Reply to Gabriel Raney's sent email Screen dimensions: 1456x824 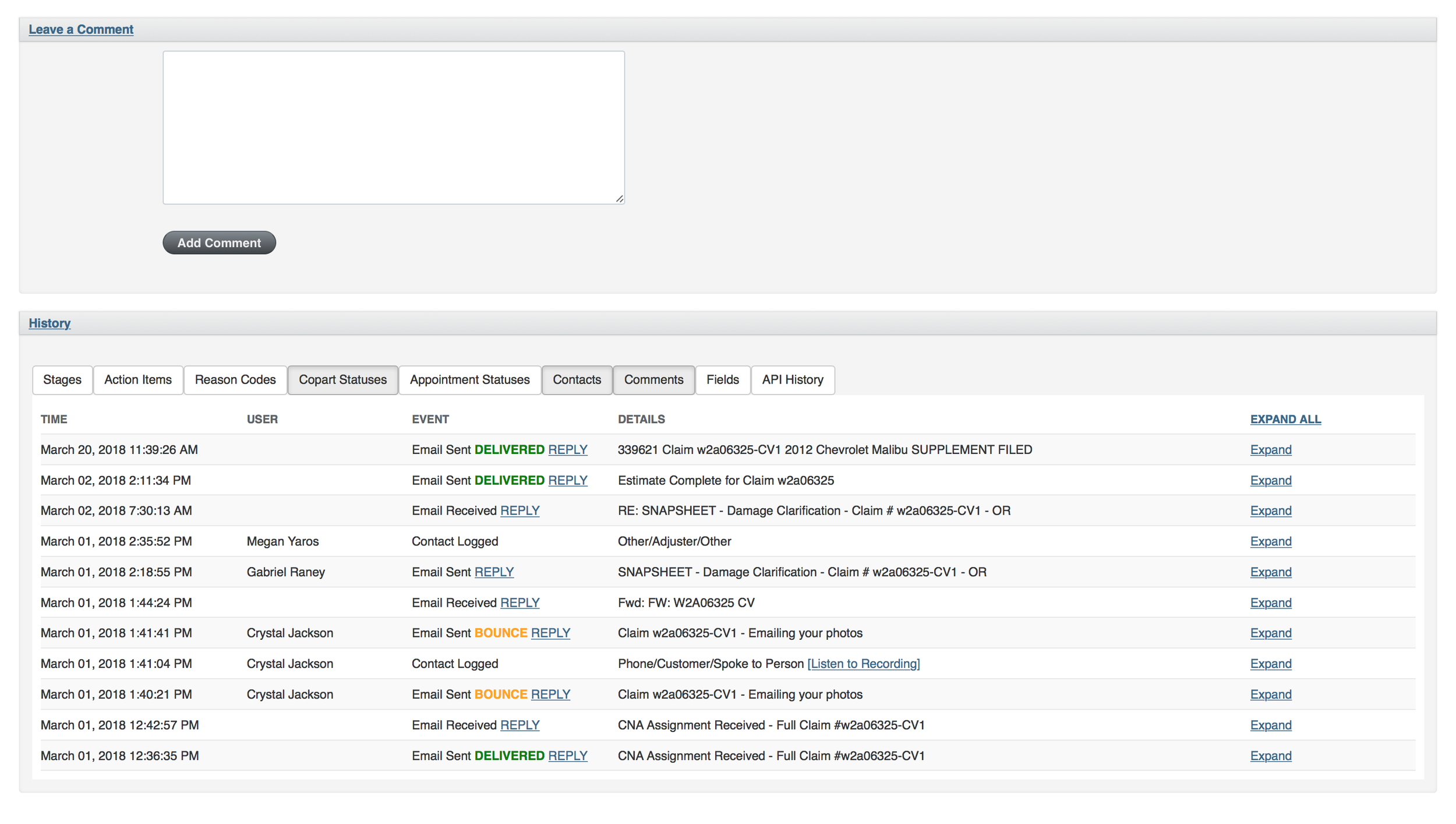494,572
